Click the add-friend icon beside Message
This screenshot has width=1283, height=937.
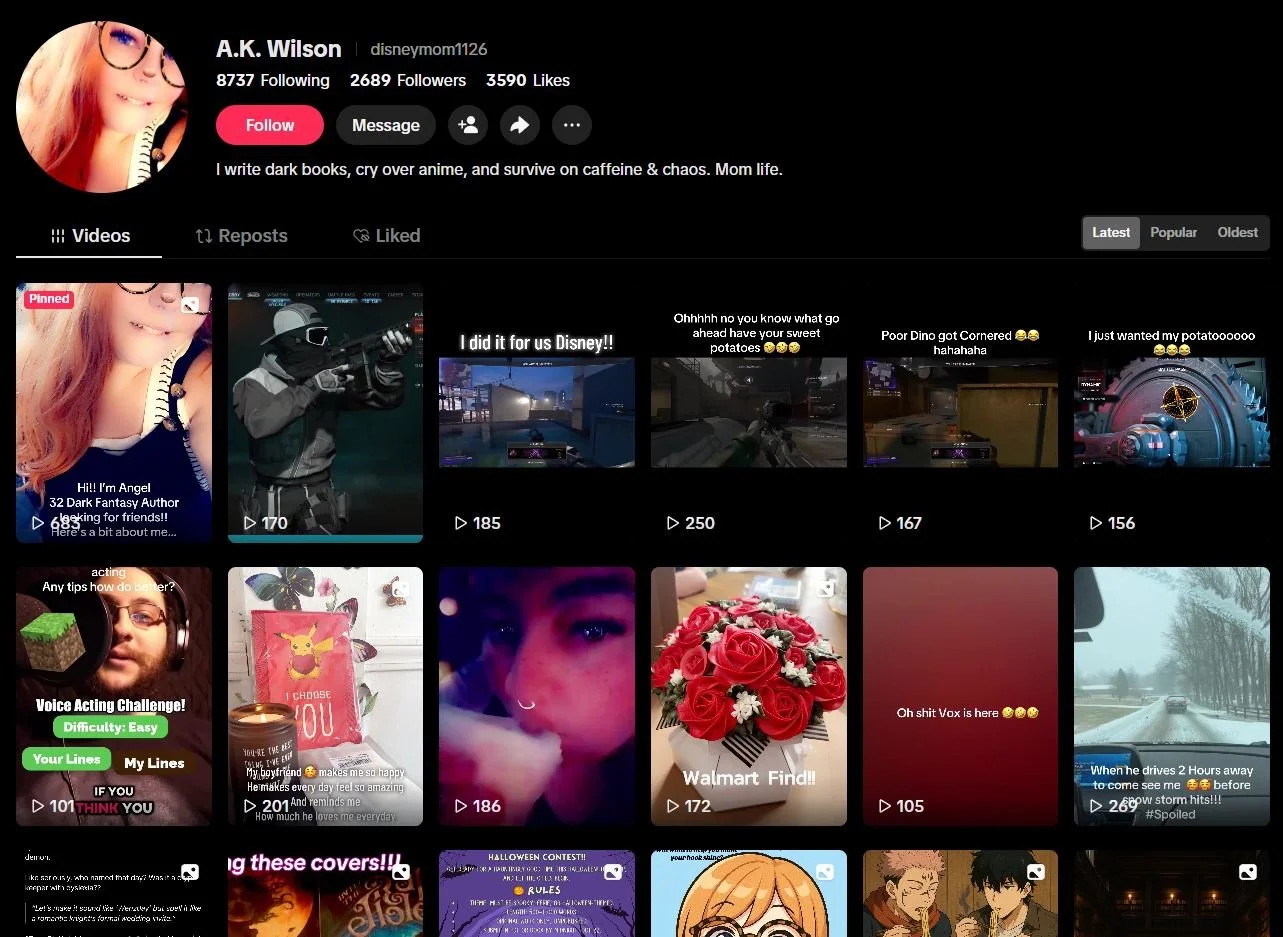(x=468, y=125)
